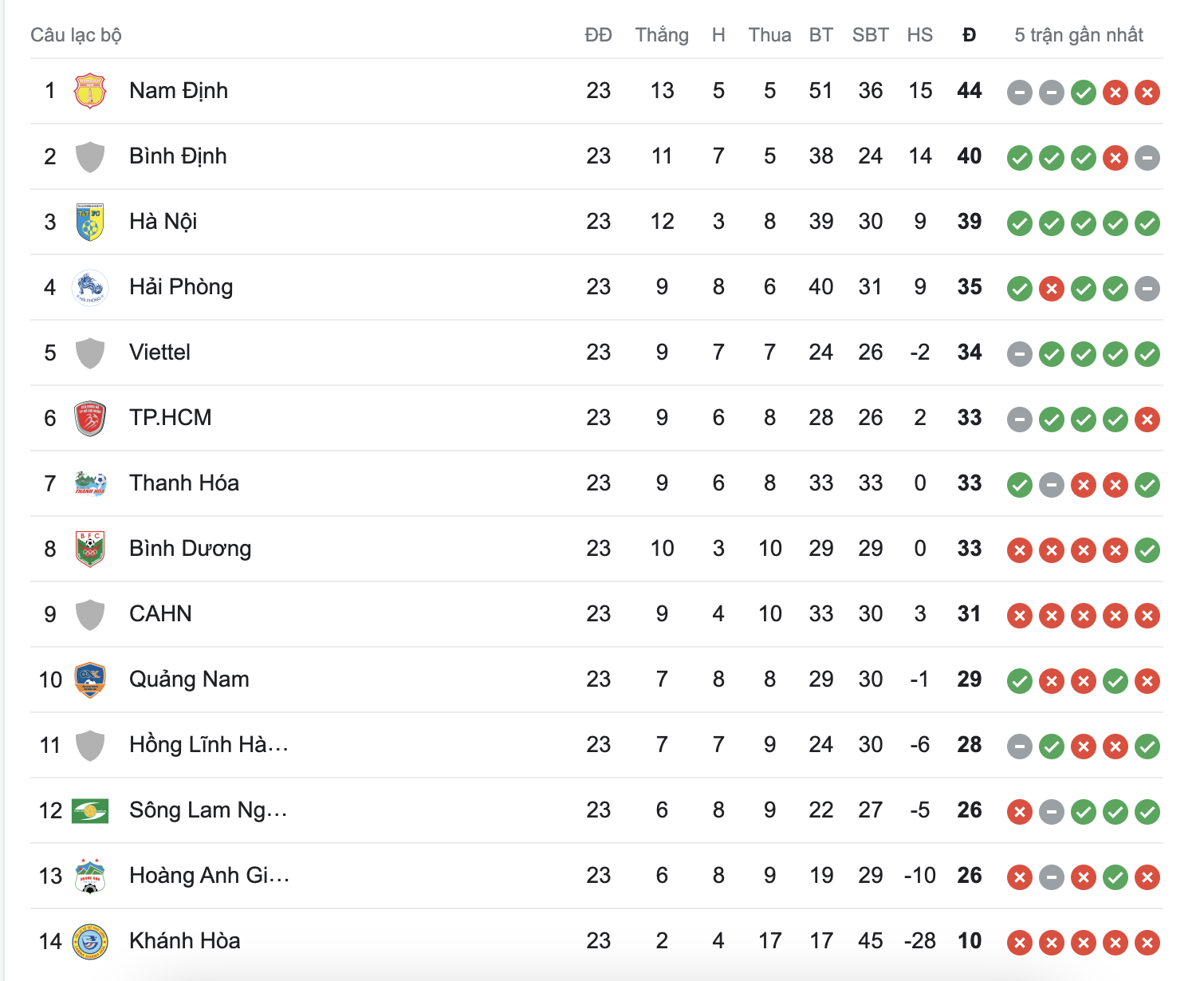This screenshot has height=981, width=1204.
Task: Open the TP.HCM club badge
Action: tap(90, 418)
